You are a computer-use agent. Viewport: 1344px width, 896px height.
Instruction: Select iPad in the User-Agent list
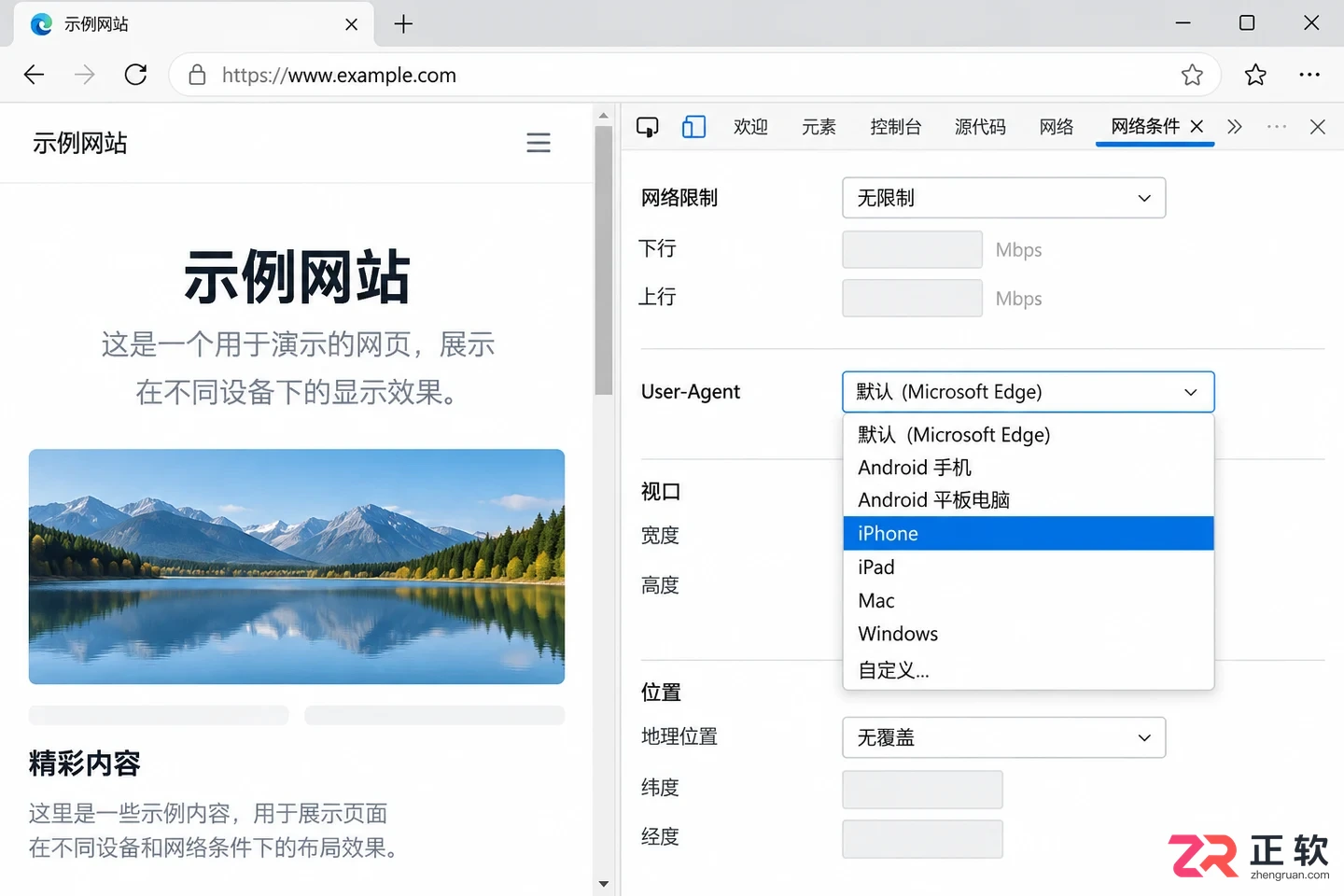point(1028,567)
